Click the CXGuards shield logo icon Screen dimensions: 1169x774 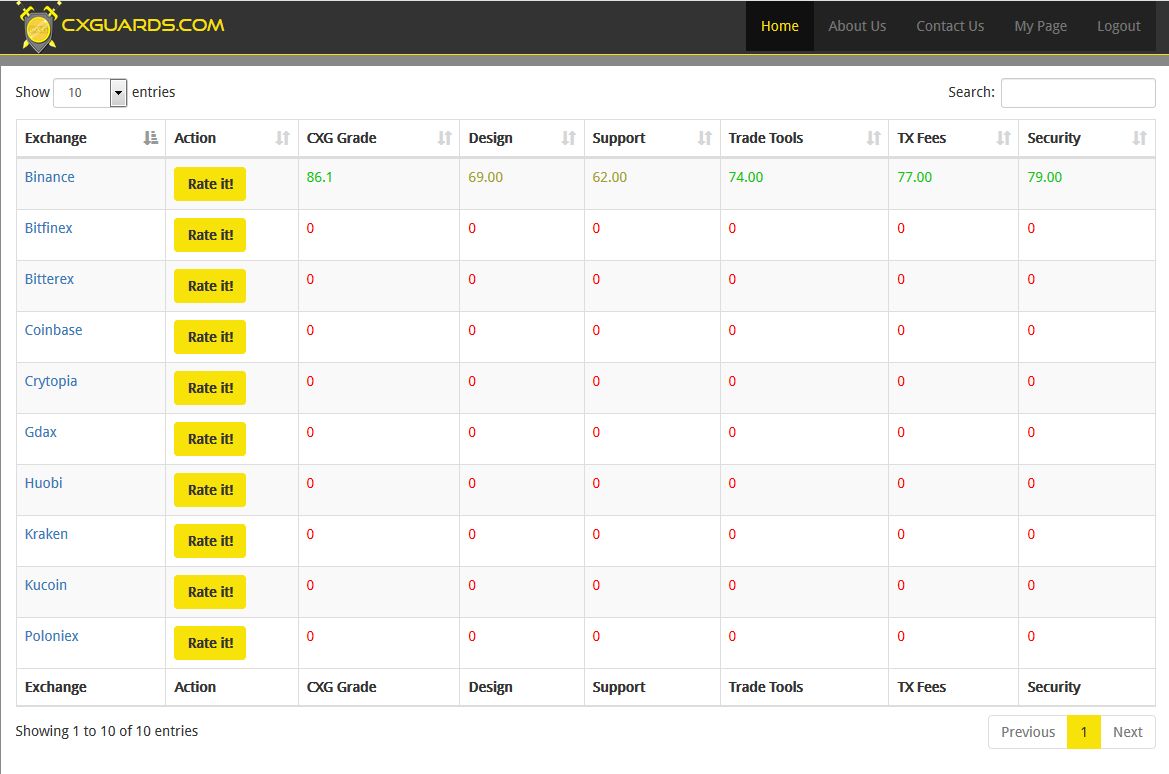(38, 27)
